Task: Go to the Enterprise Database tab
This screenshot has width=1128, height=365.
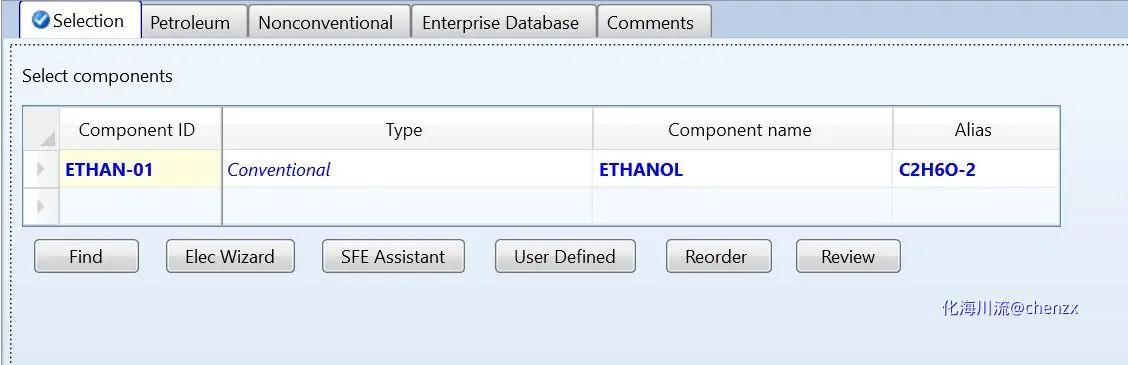Action: [x=501, y=22]
